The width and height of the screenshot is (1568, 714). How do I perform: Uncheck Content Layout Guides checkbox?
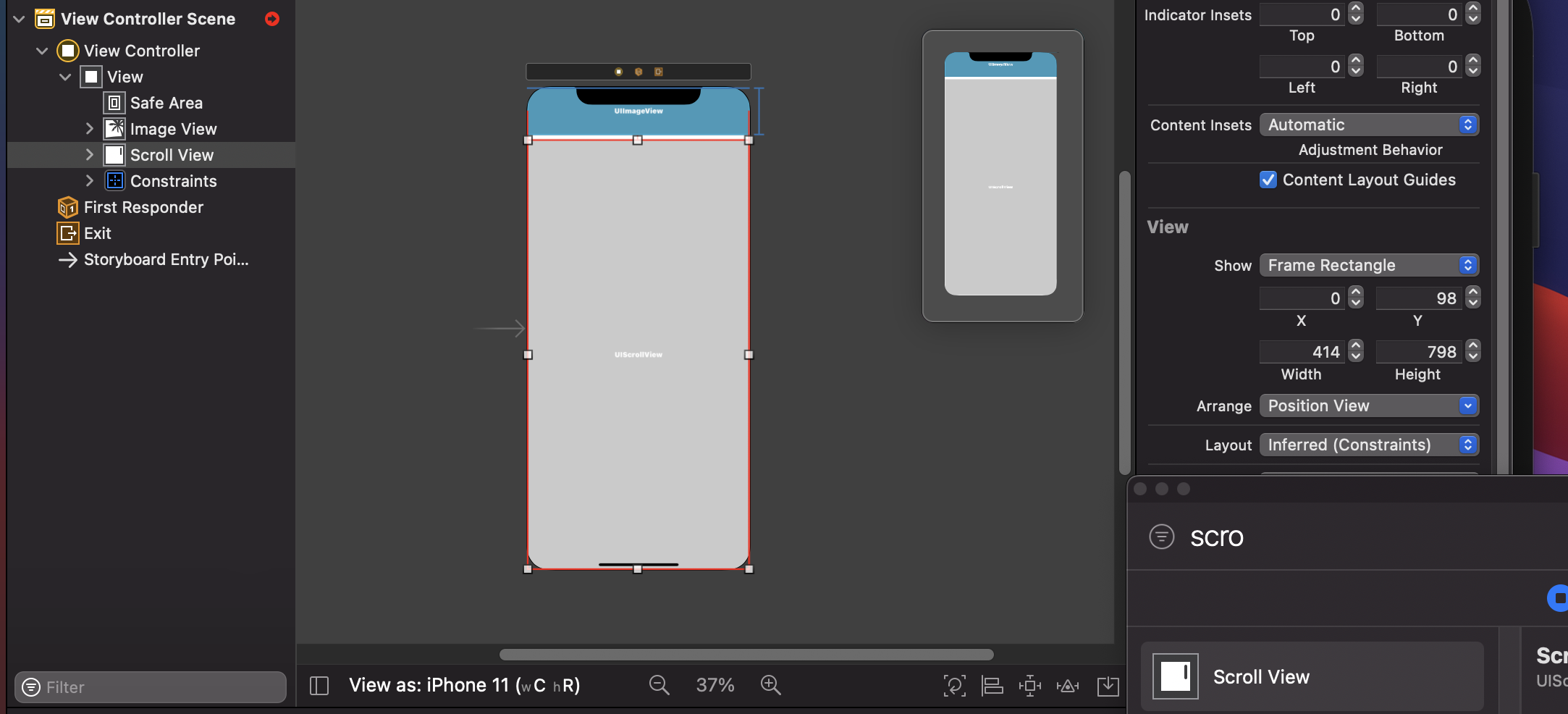coord(1268,180)
